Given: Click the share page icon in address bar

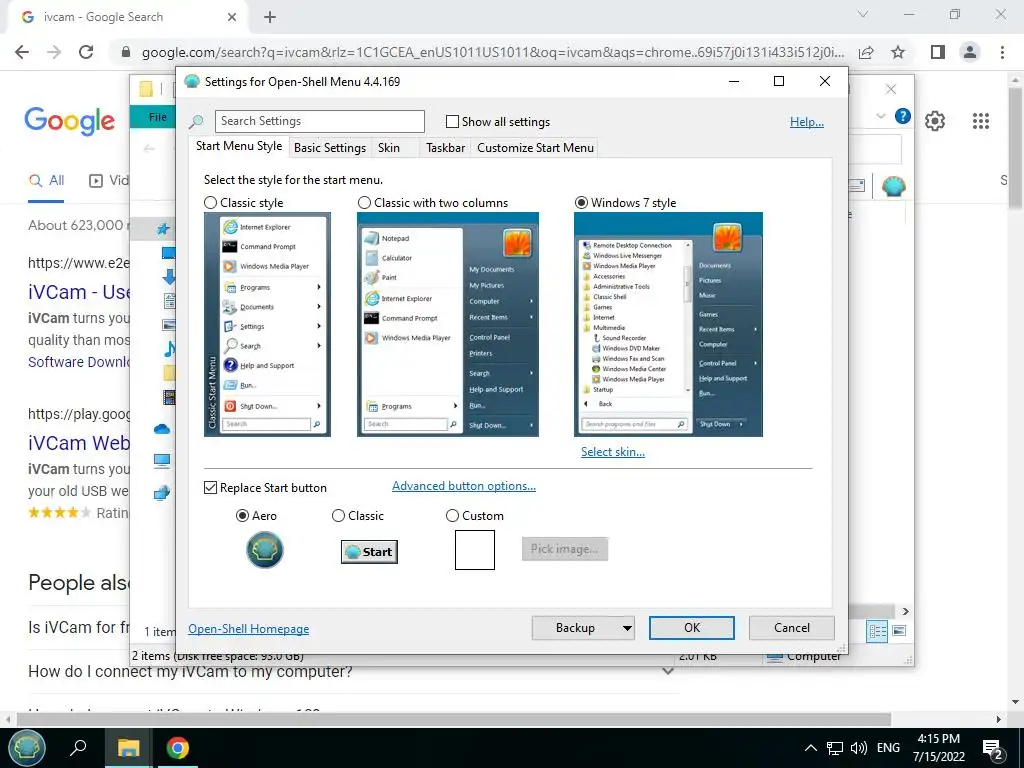Looking at the screenshot, I should [866, 52].
